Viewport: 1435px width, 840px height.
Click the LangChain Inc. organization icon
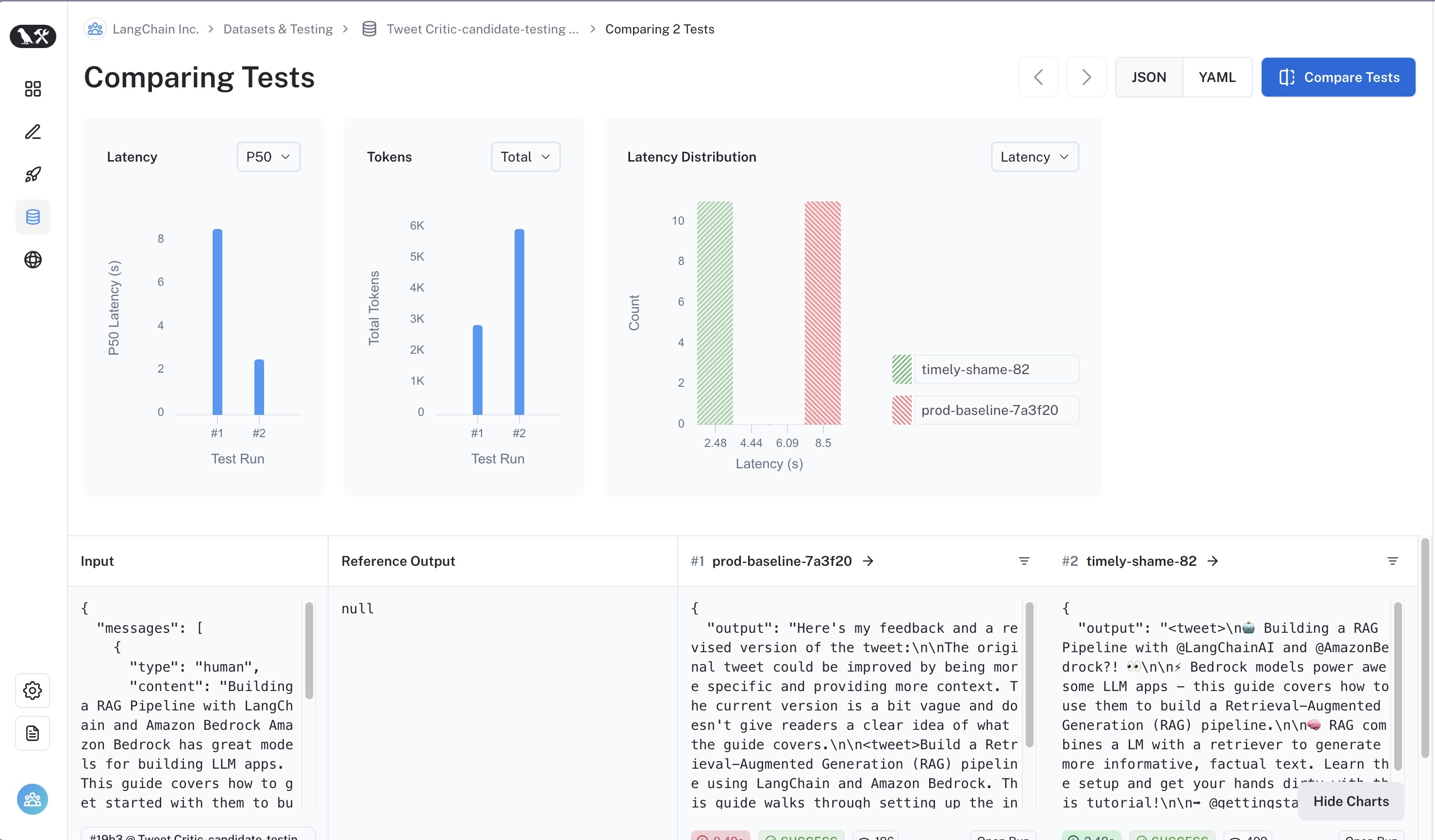click(x=95, y=29)
